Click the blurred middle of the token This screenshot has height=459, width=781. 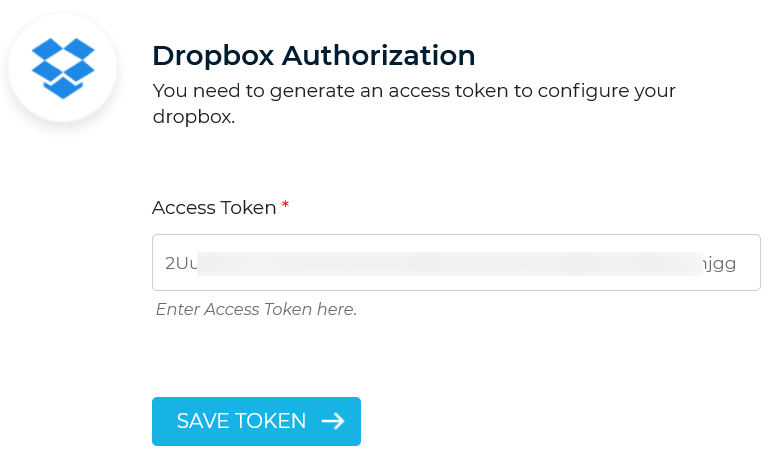pyautogui.click(x=450, y=263)
